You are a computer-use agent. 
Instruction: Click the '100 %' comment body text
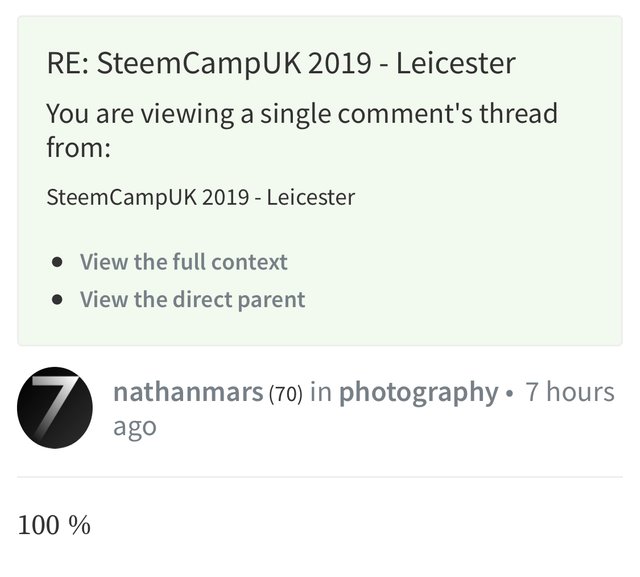[54, 525]
